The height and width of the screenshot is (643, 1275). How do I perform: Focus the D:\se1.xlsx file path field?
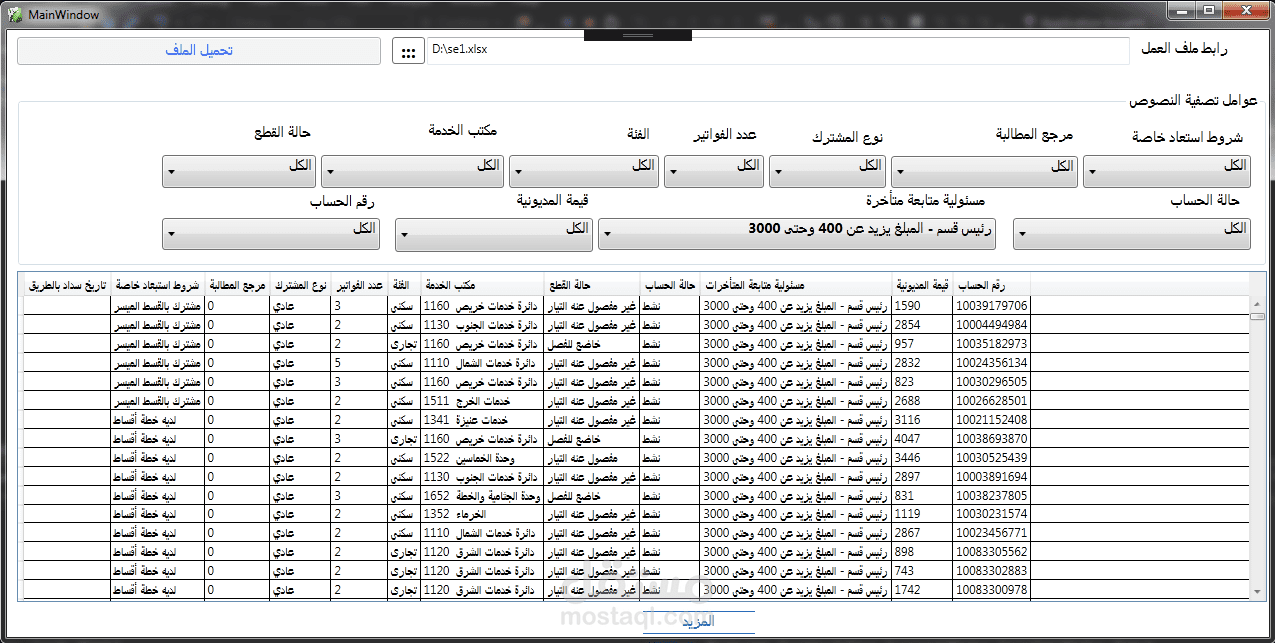tap(776, 51)
